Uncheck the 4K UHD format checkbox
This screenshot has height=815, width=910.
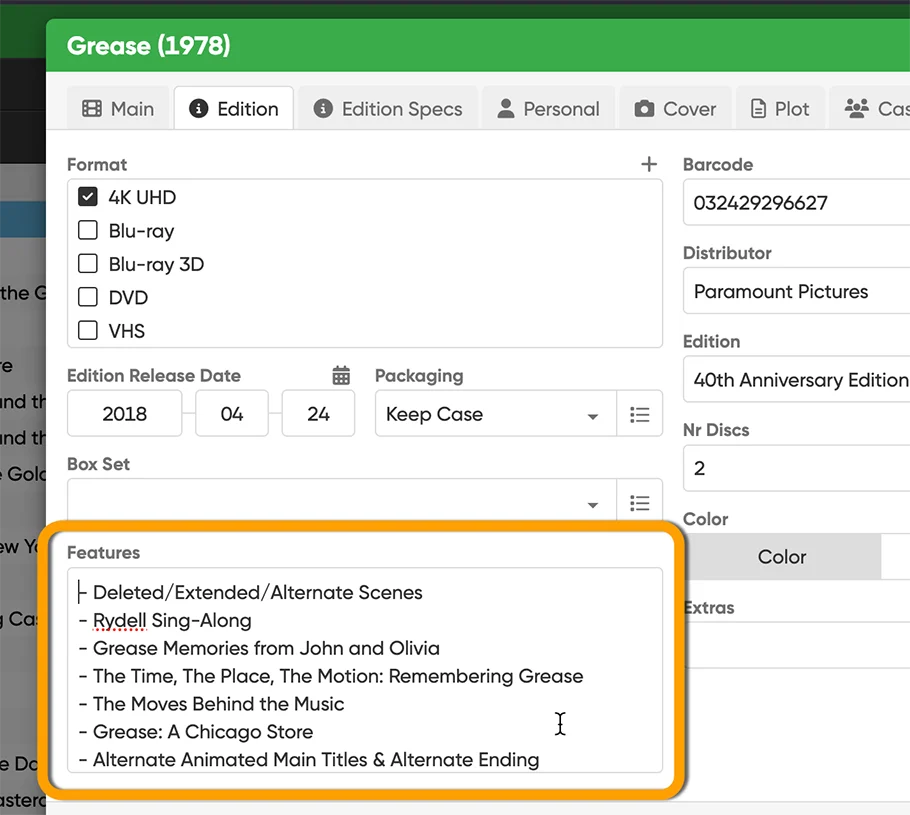(x=88, y=197)
